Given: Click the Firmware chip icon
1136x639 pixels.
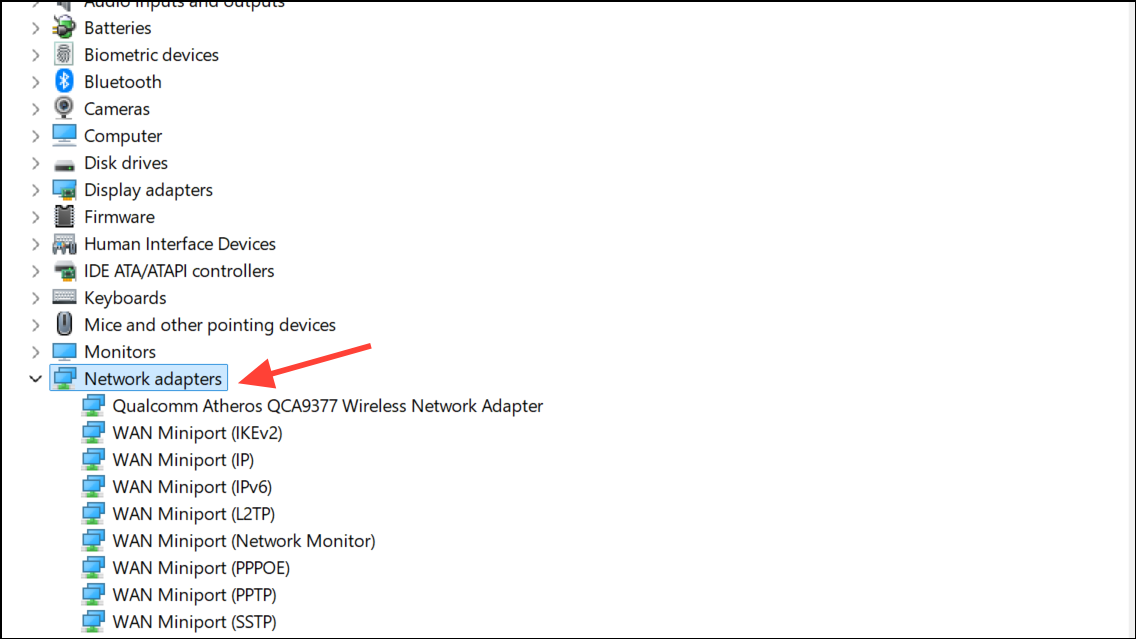Looking at the screenshot, I should point(64,217).
